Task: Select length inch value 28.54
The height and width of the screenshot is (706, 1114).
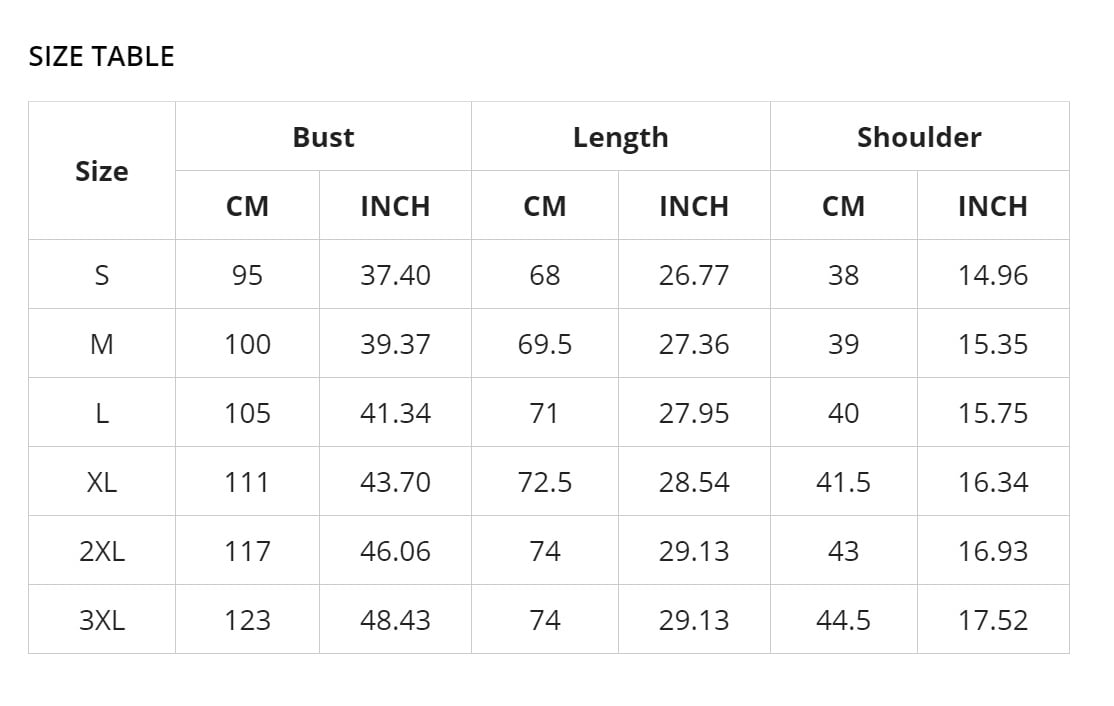Action: click(x=694, y=481)
